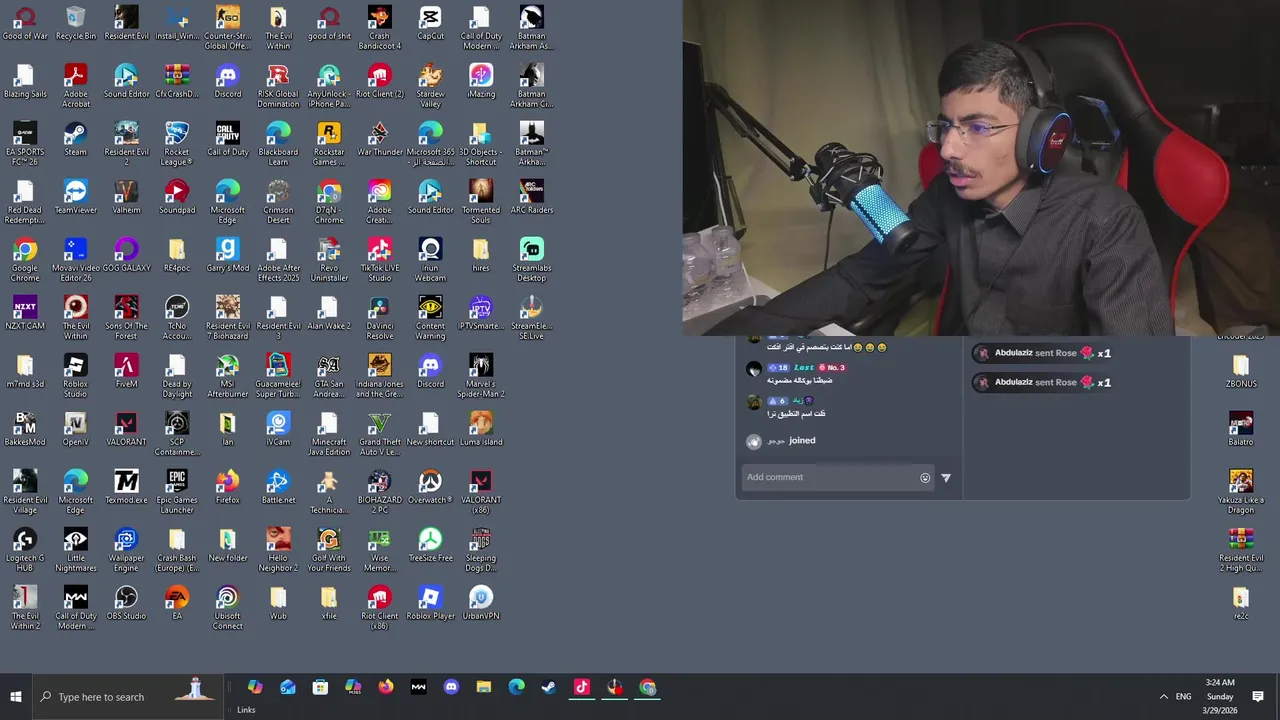Open NZXT CAM desktop icon
Screen dimensions: 1280x720
click(25, 314)
